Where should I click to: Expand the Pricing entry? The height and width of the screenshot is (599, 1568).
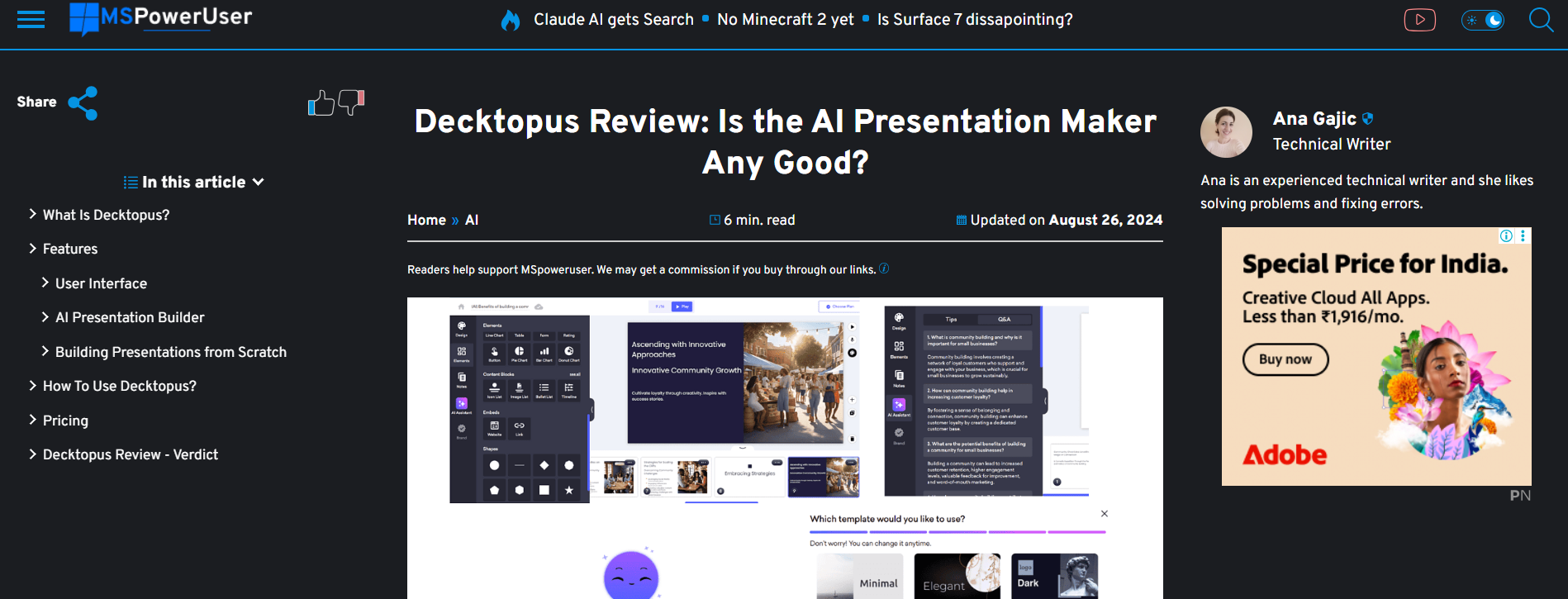tap(33, 420)
